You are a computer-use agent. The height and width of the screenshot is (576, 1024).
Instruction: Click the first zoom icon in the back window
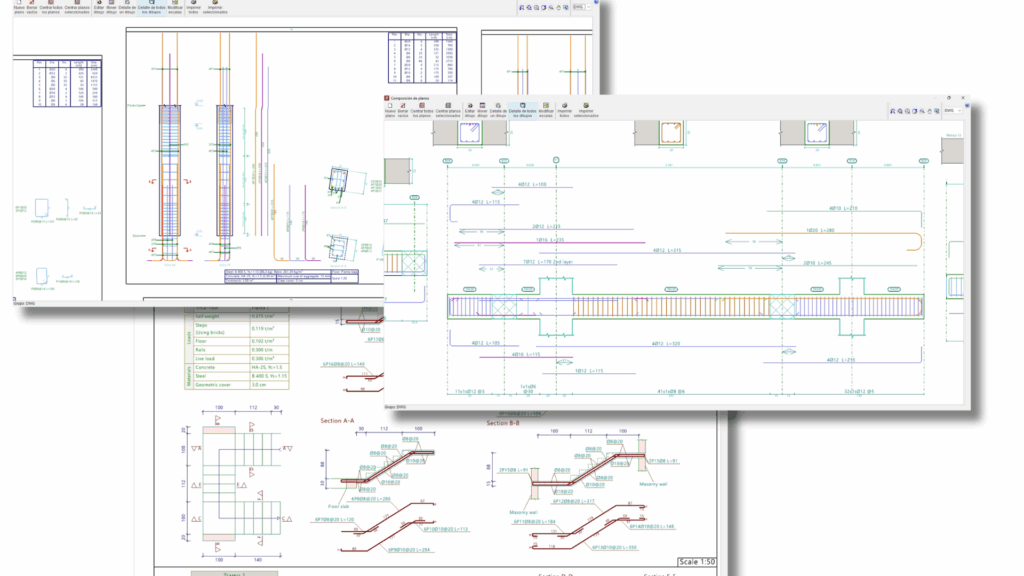(522, 8)
